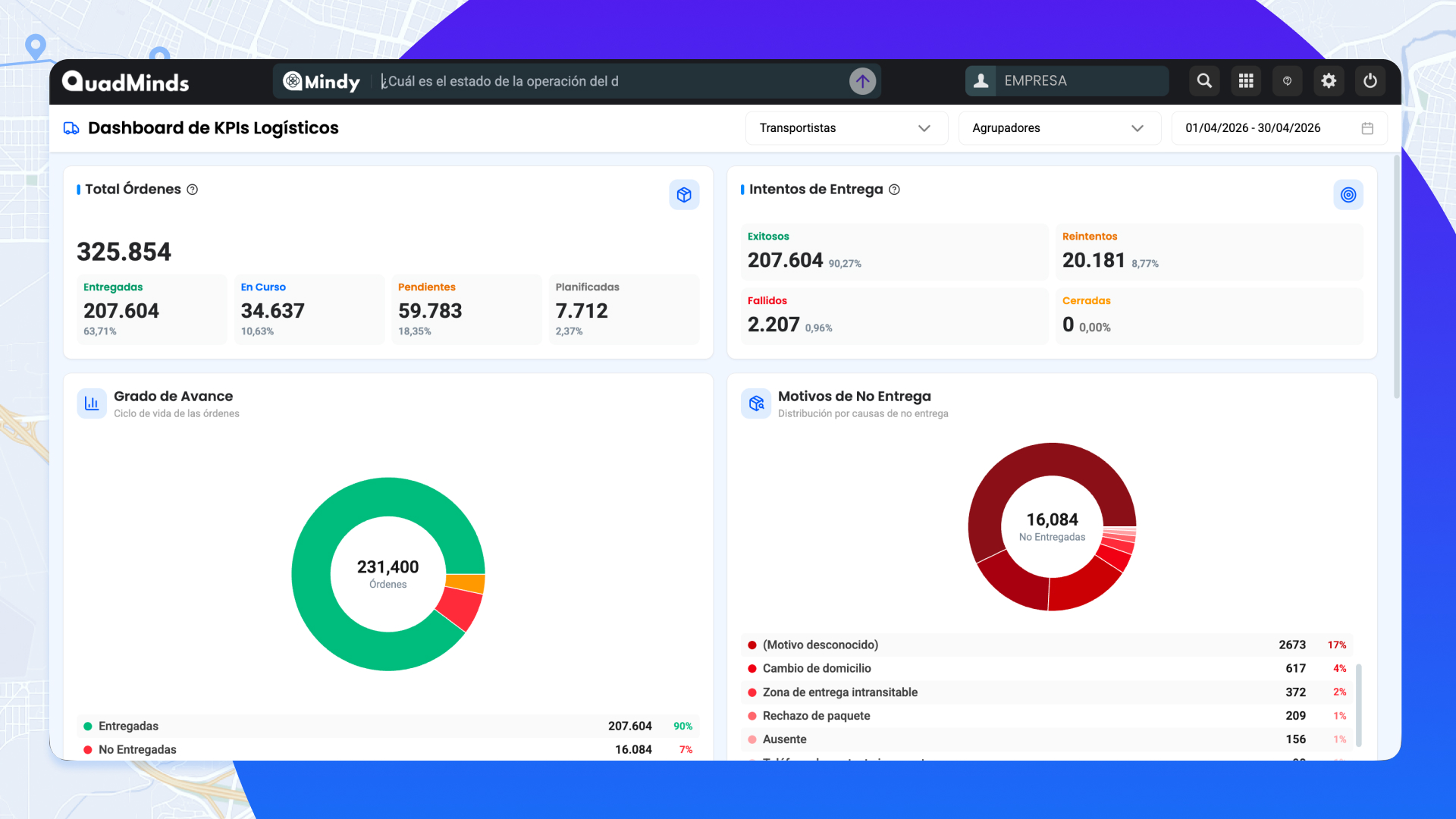
Task: Click the Cerradas 0 card
Action: pyautogui.click(x=1210, y=316)
